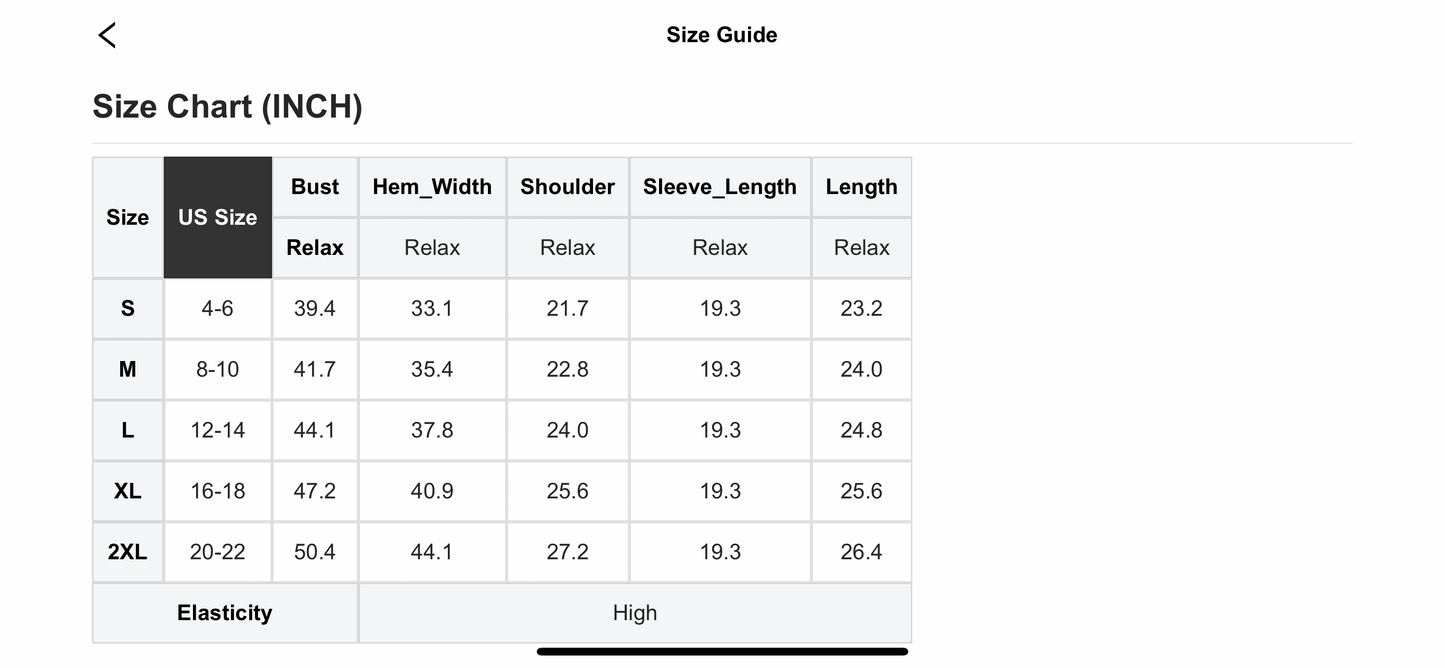This screenshot has width=1445, height=668.
Task: Tap the Length column header
Action: (861, 187)
